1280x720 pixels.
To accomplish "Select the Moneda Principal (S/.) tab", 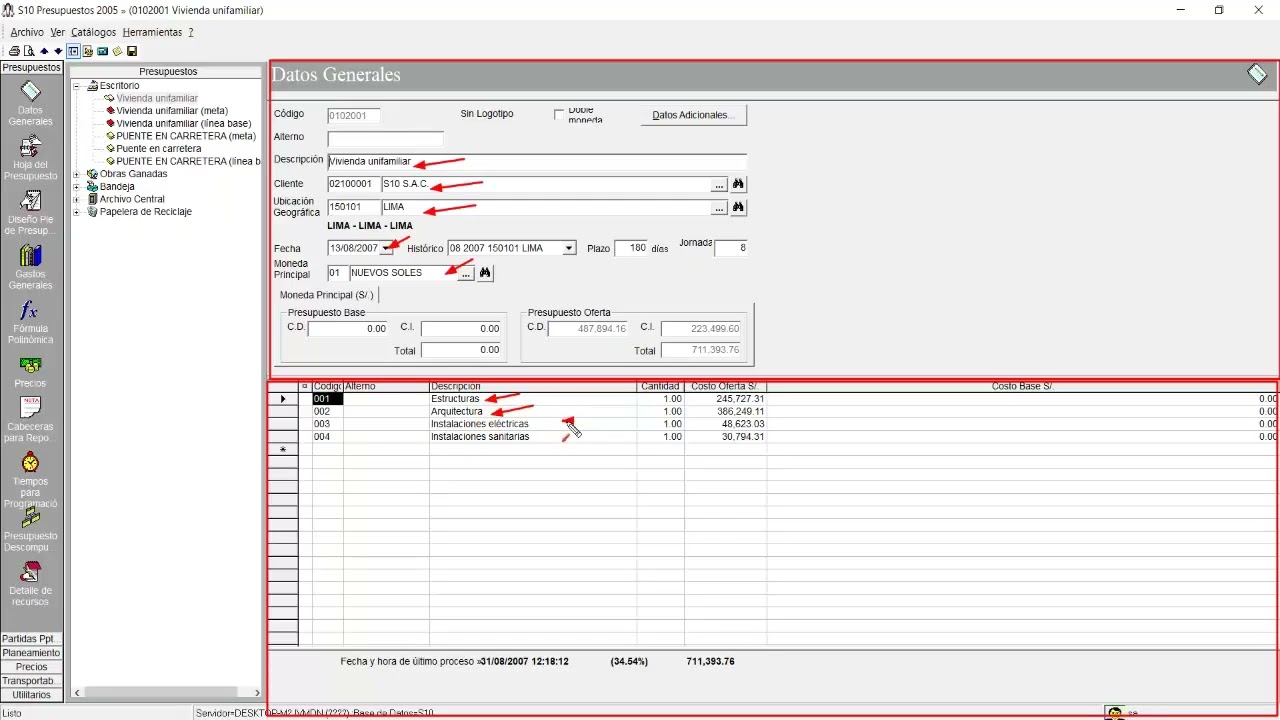I will (x=326, y=295).
